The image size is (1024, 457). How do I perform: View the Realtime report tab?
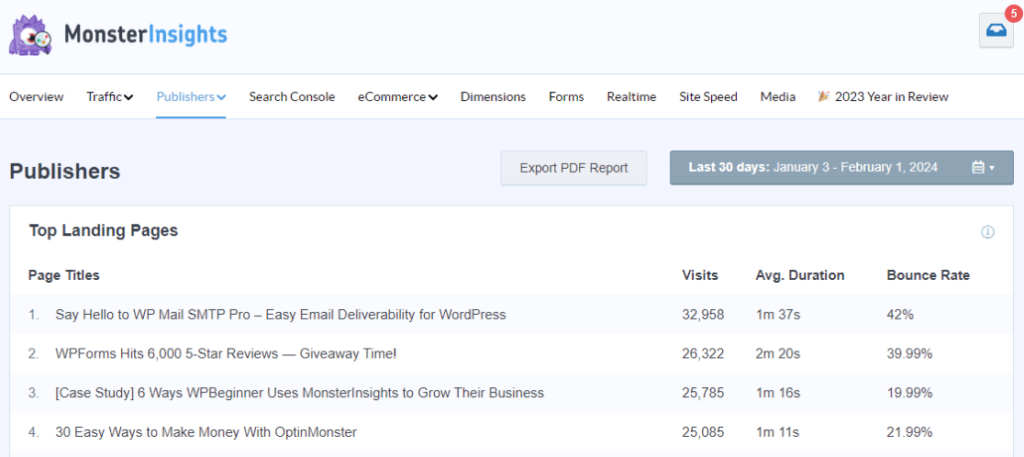tap(631, 97)
